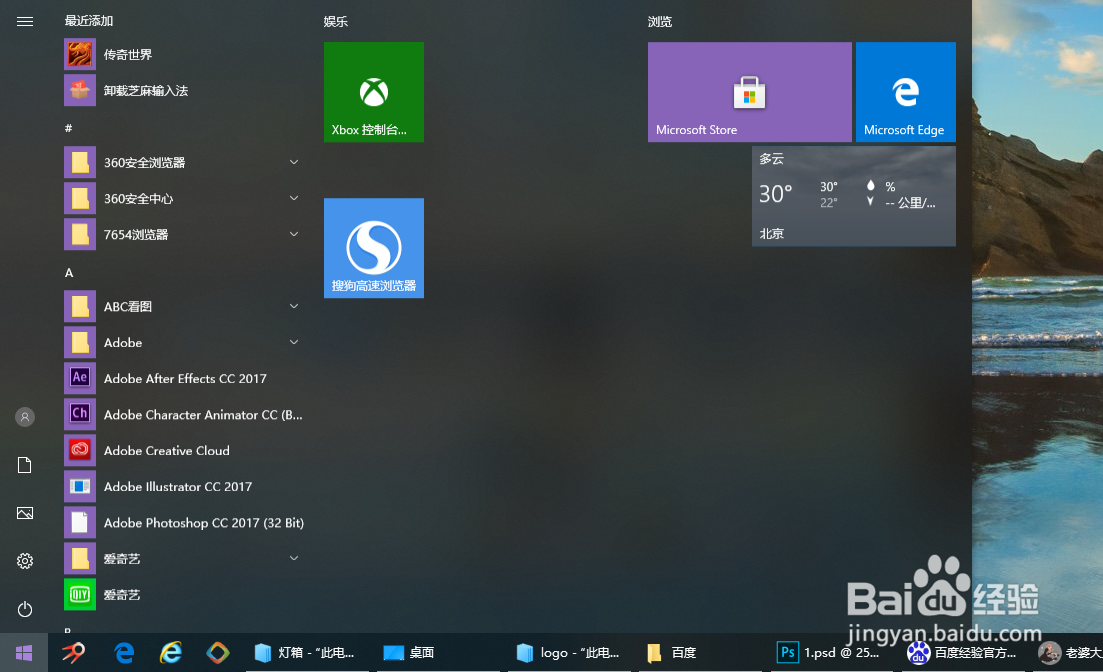Viewport: 1103px width, 672px height.
Task: Open the 360安全中心 folder
Action: [x=183, y=198]
